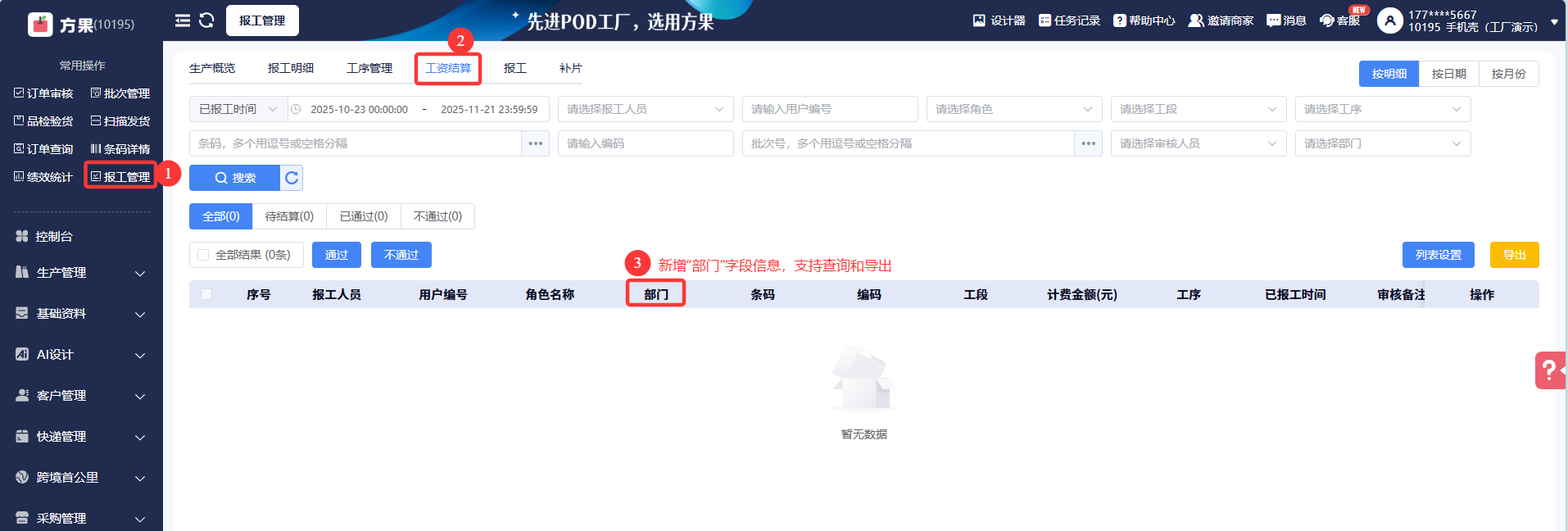Open 设计器 from the top bar
Image resolution: width=1568 pixels, height=531 pixels.
click(x=999, y=20)
